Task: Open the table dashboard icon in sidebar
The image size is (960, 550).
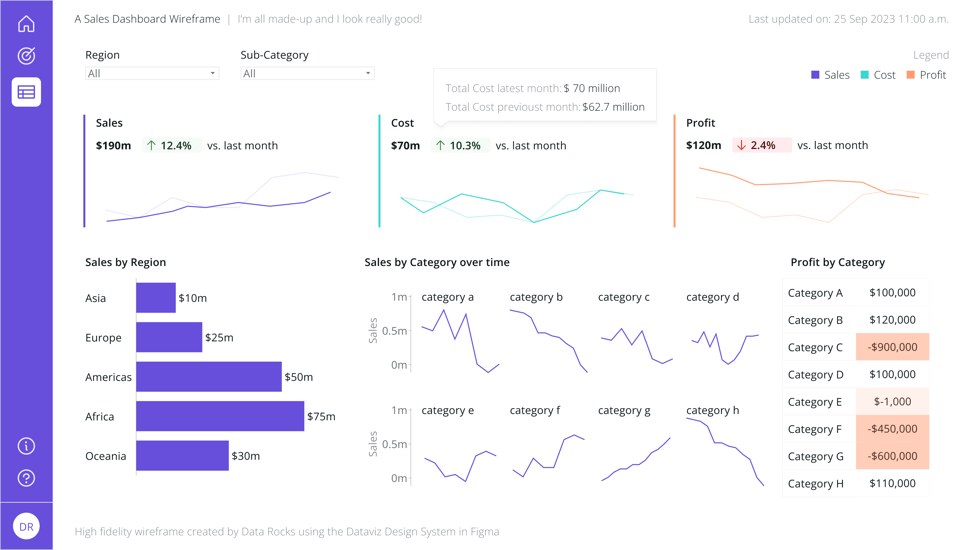Action: pyautogui.click(x=26, y=92)
